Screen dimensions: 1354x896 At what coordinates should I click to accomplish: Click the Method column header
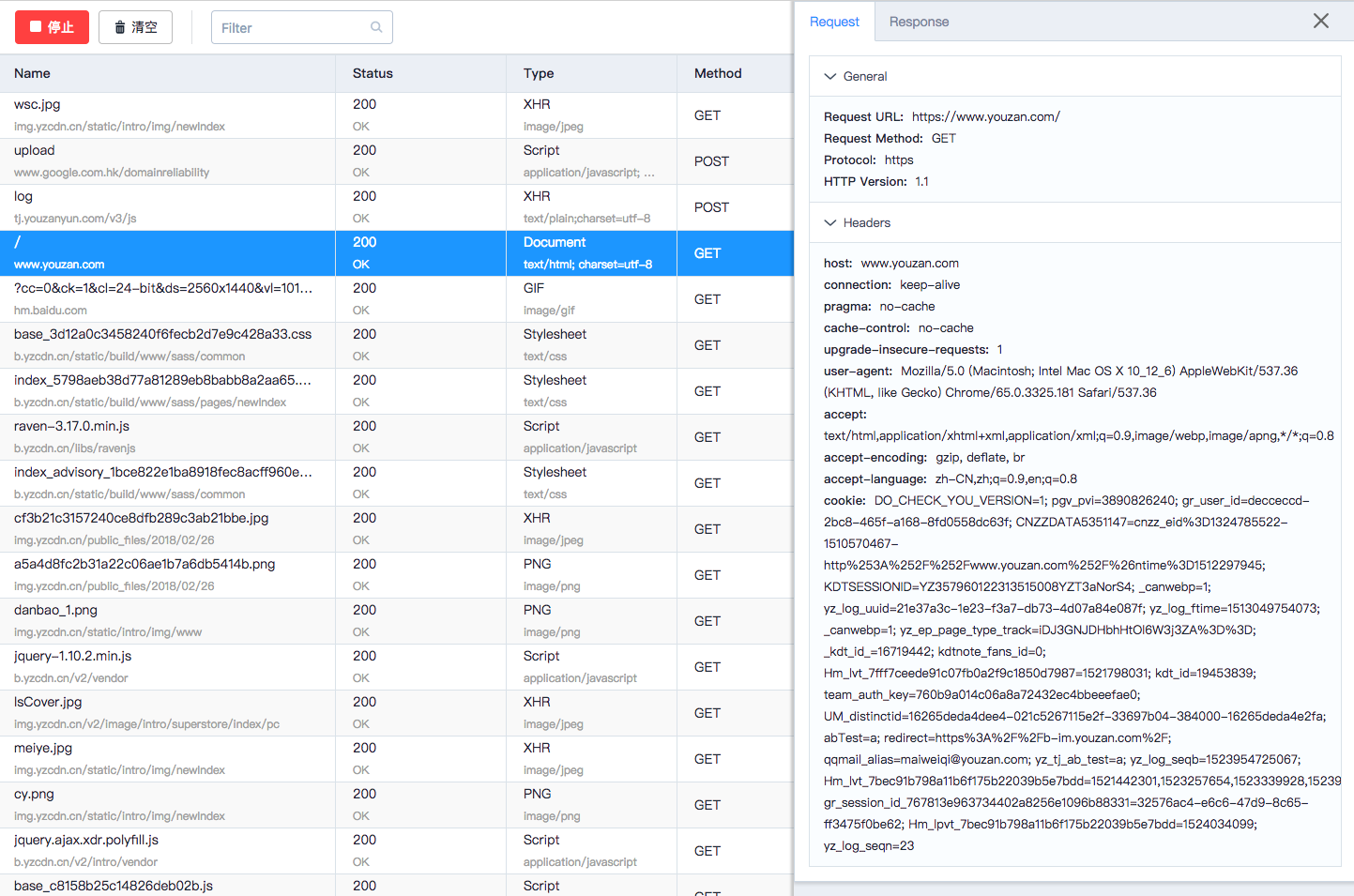[x=718, y=73]
